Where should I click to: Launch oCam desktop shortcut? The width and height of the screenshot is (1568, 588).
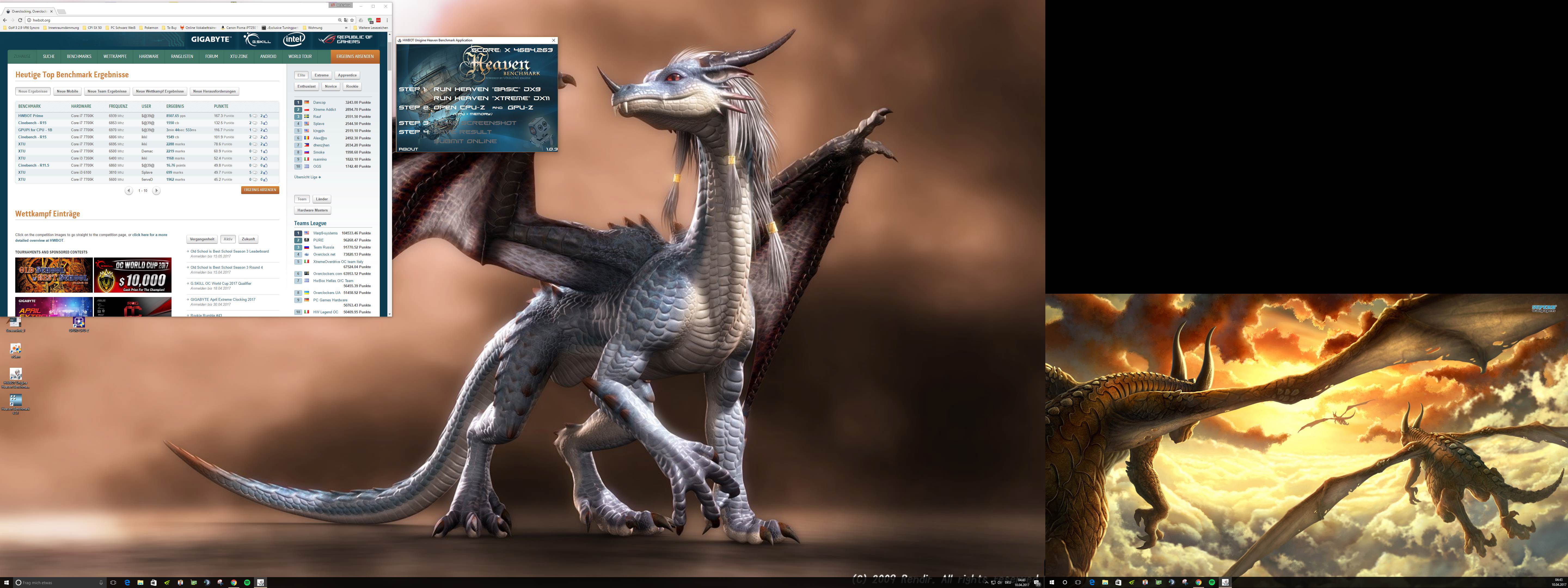click(16, 351)
